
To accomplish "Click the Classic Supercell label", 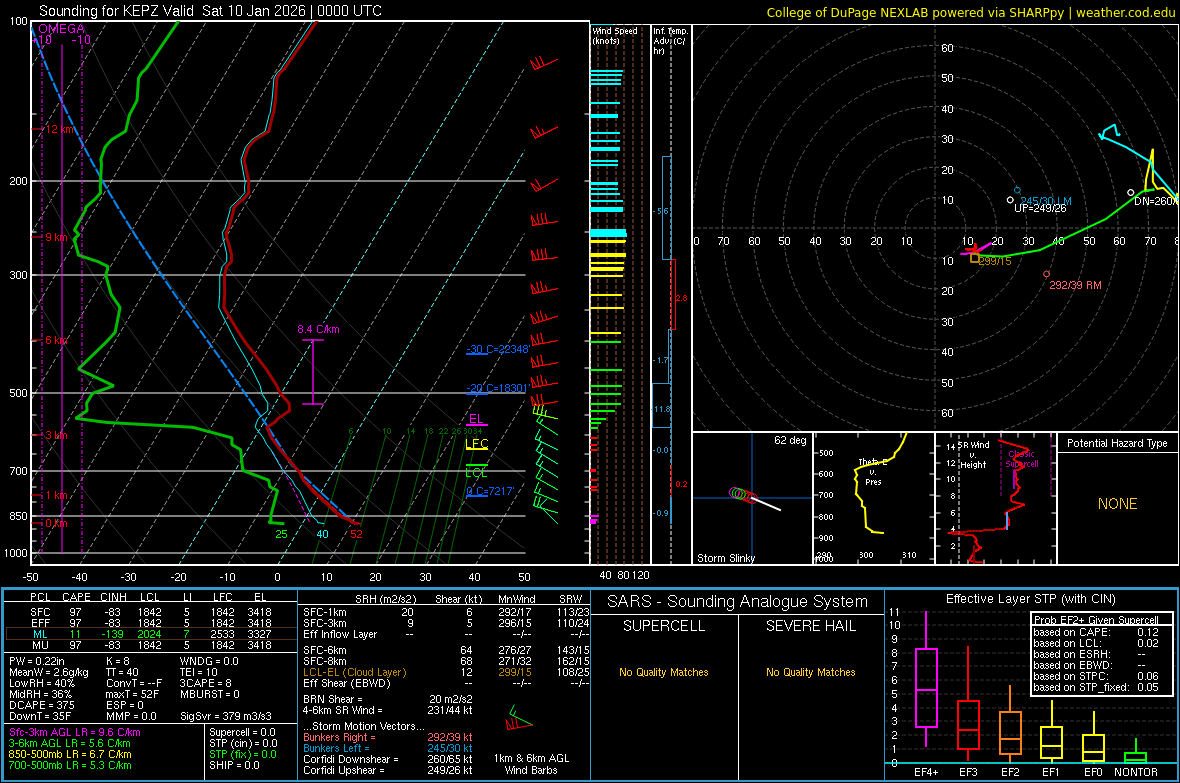I will (x=1021, y=459).
